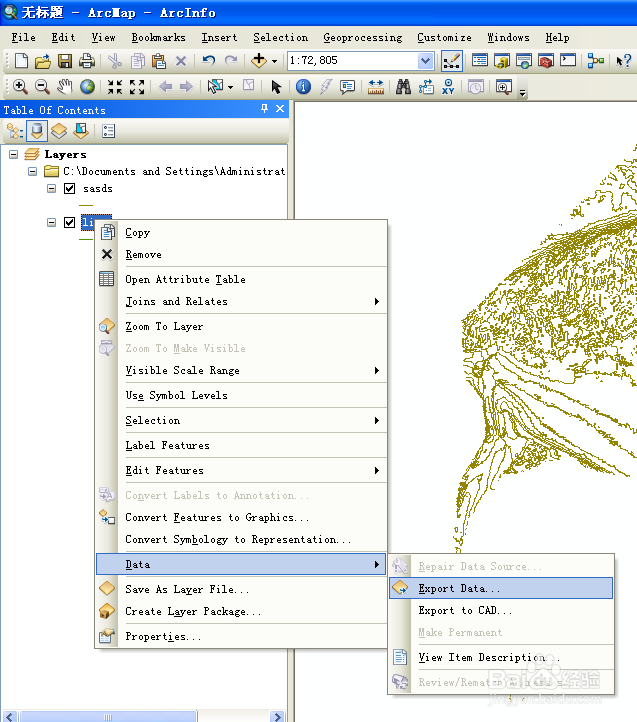The width and height of the screenshot is (637, 722).
Task: Click the New Map File icon
Action: (21, 60)
